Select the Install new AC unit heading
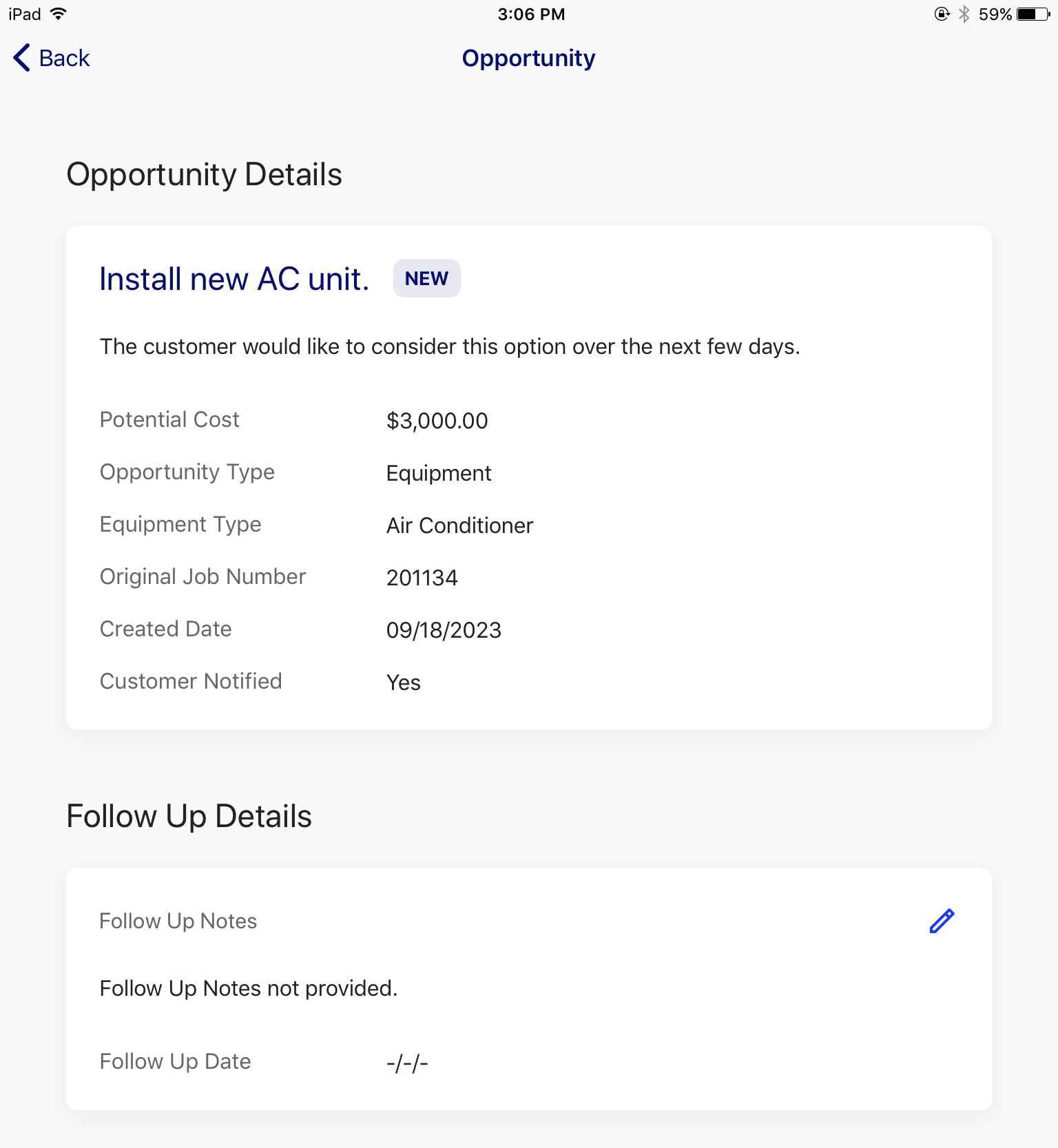The image size is (1058, 1148). (x=234, y=279)
